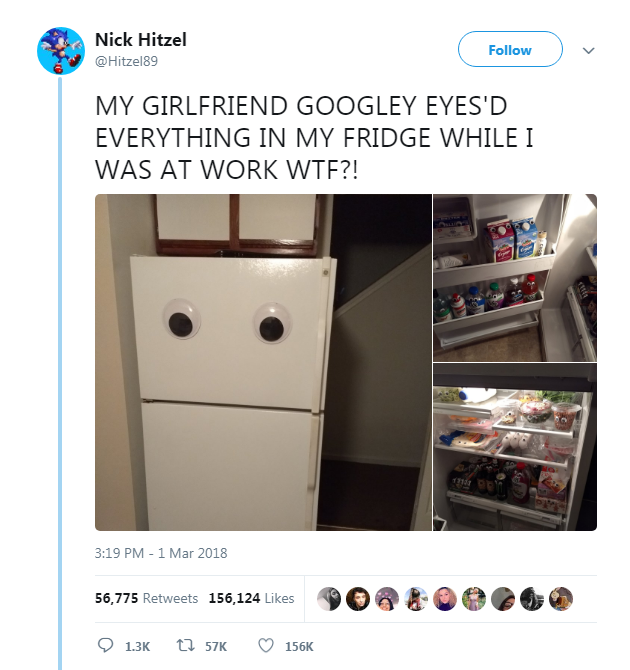
Task: Click the reply speech bubble icon
Action: (x=106, y=645)
